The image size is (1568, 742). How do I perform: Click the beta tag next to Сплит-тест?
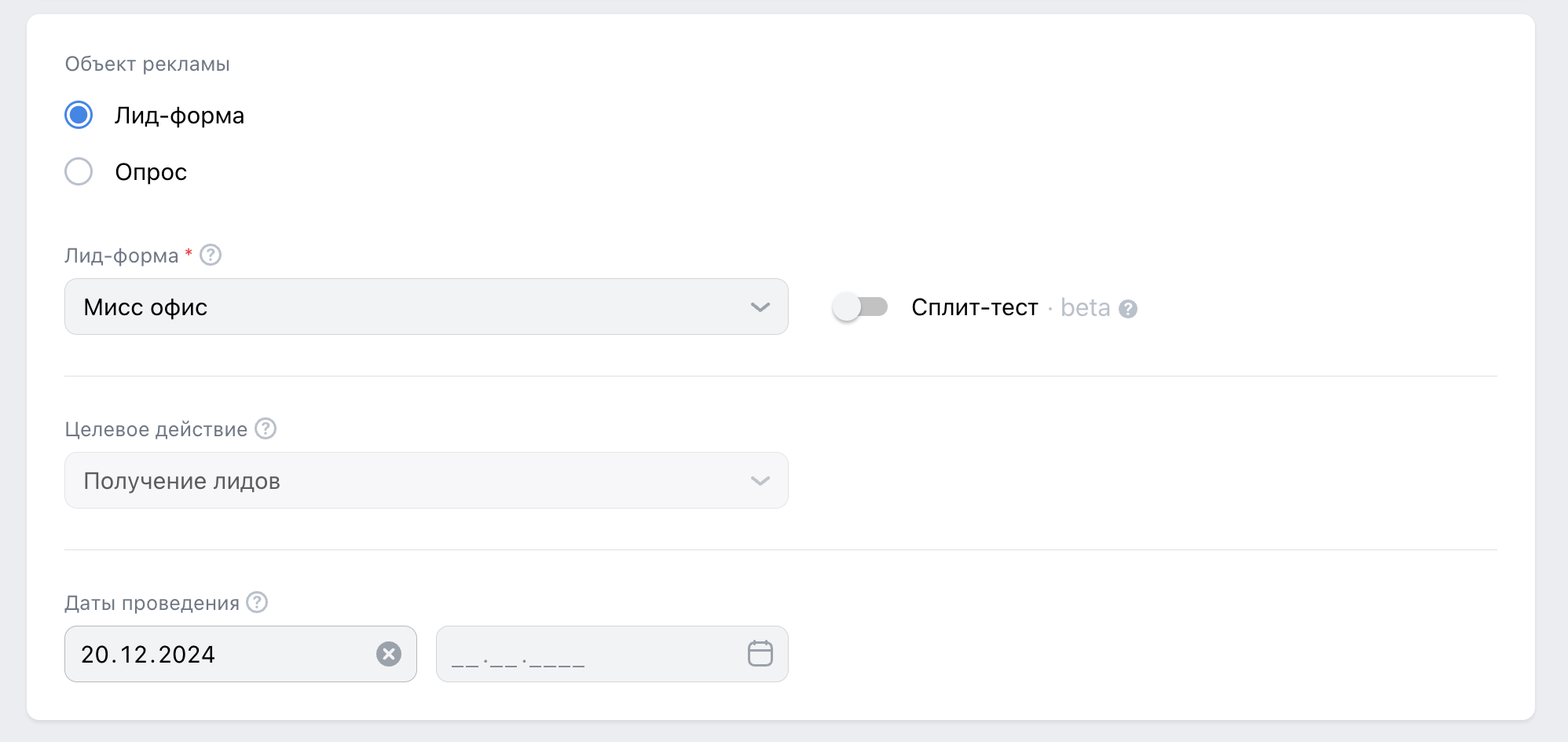[x=1085, y=307]
